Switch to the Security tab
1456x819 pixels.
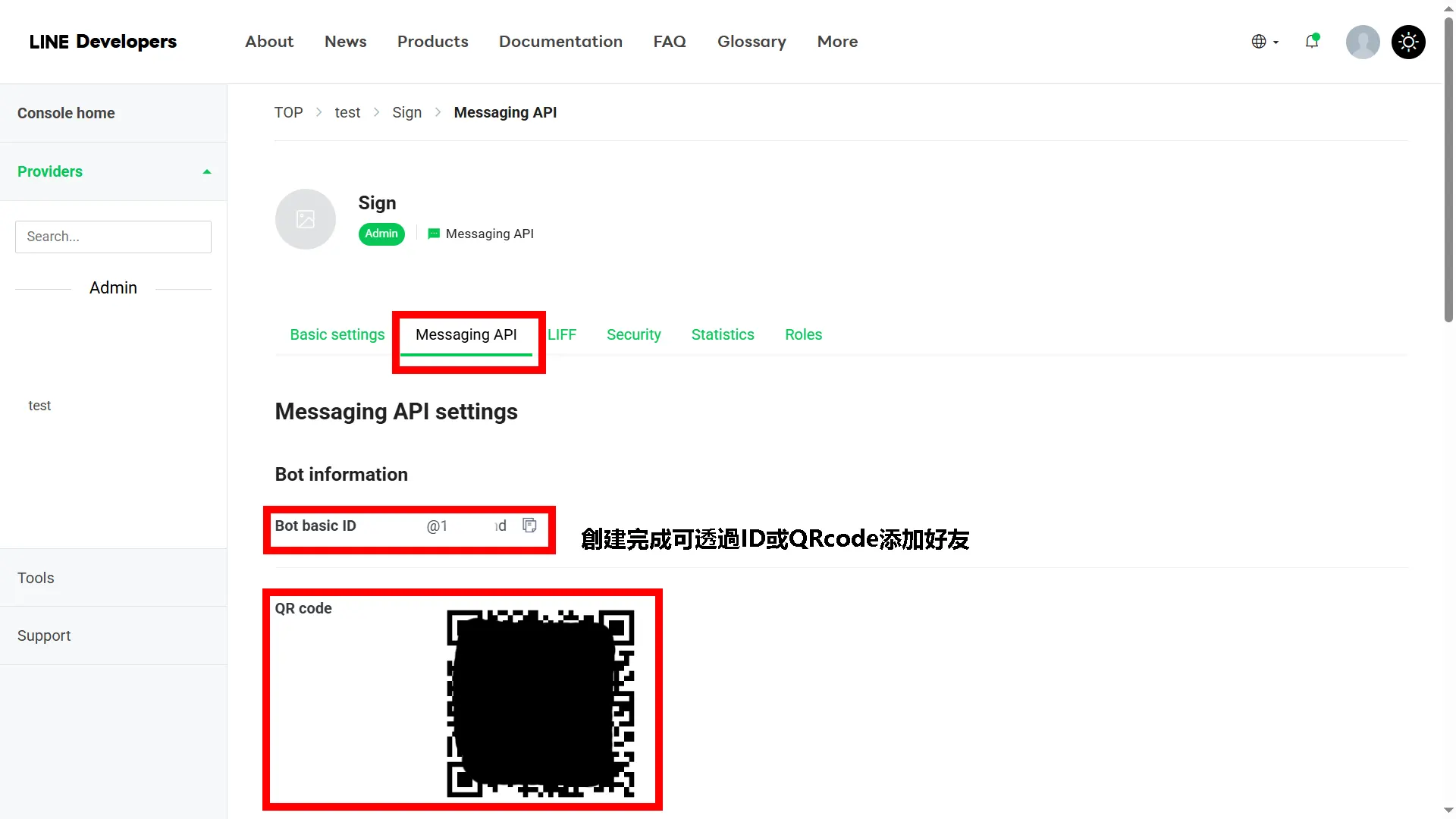633,334
